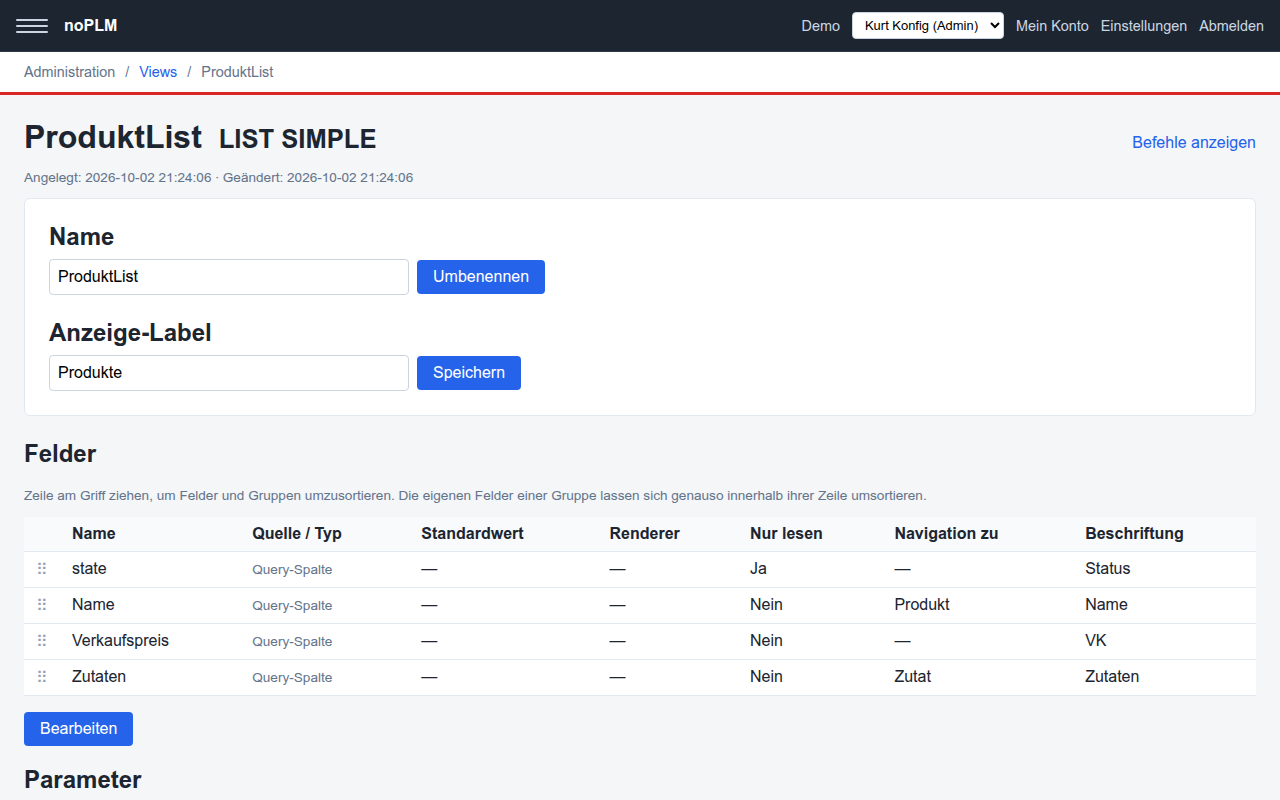The width and height of the screenshot is (1280, 800).
Task: Go to Mein Konto
Action: [x=1052, y=26]
